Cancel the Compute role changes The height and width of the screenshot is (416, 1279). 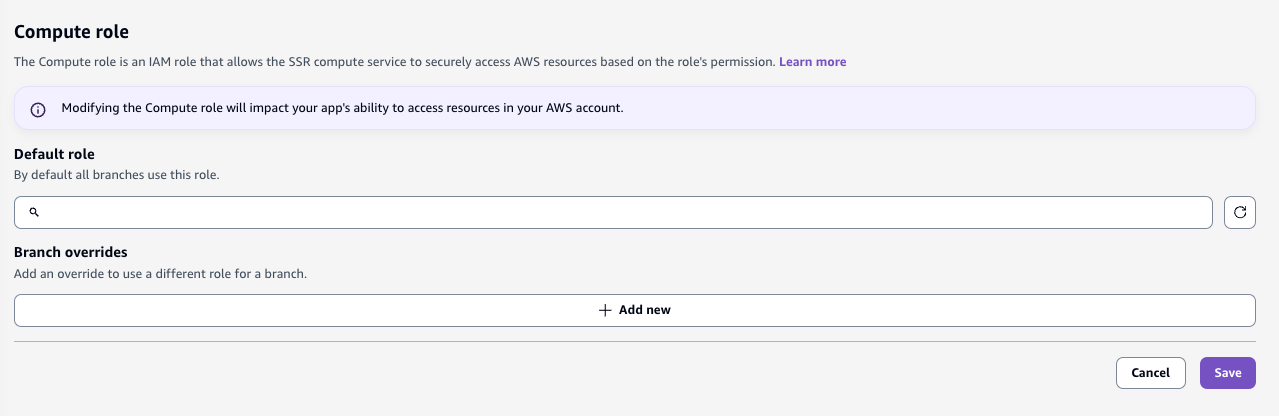(x=1150, y=373)
